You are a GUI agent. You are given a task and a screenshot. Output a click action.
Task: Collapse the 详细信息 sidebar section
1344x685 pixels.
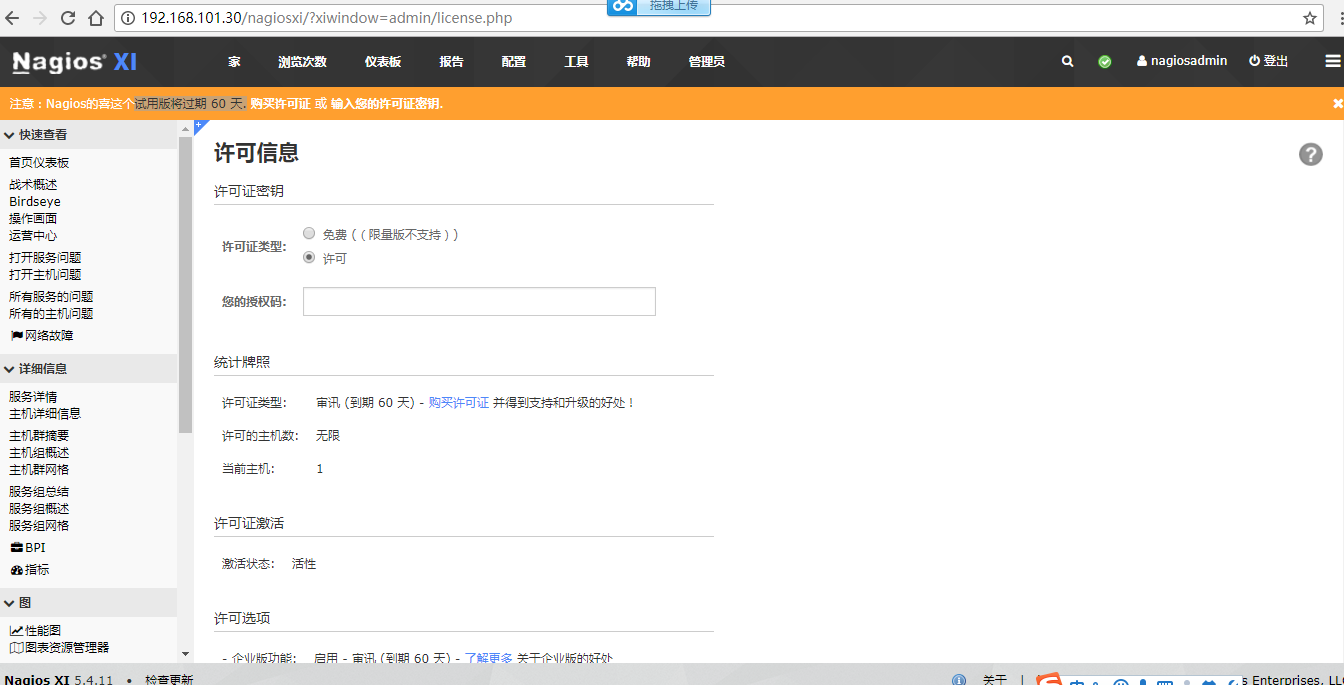(x=88, y=369)
